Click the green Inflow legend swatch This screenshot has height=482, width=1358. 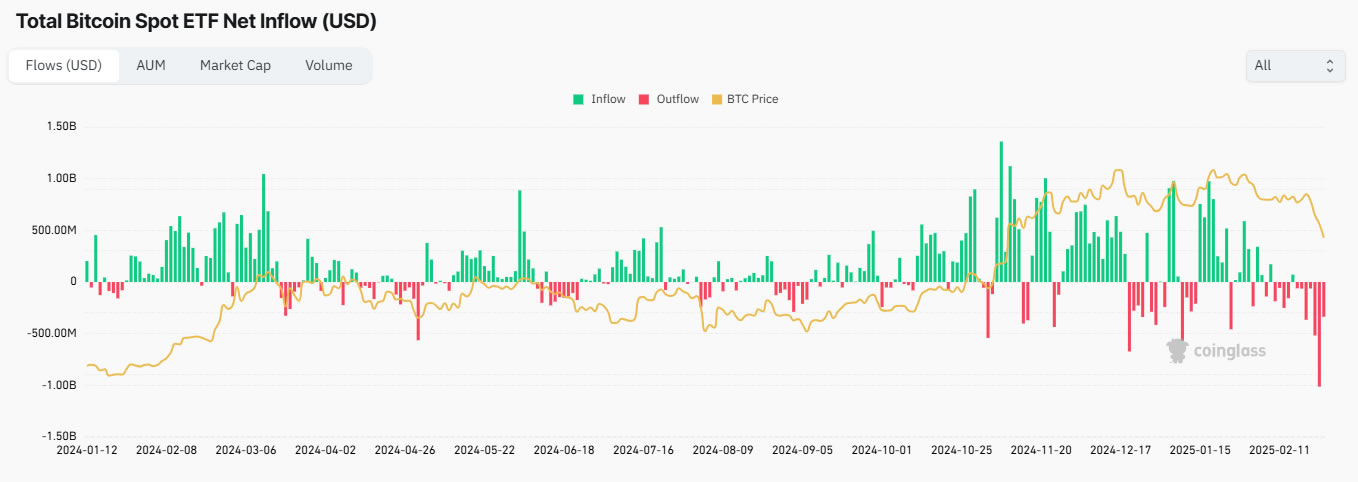(x=578, y=99)
